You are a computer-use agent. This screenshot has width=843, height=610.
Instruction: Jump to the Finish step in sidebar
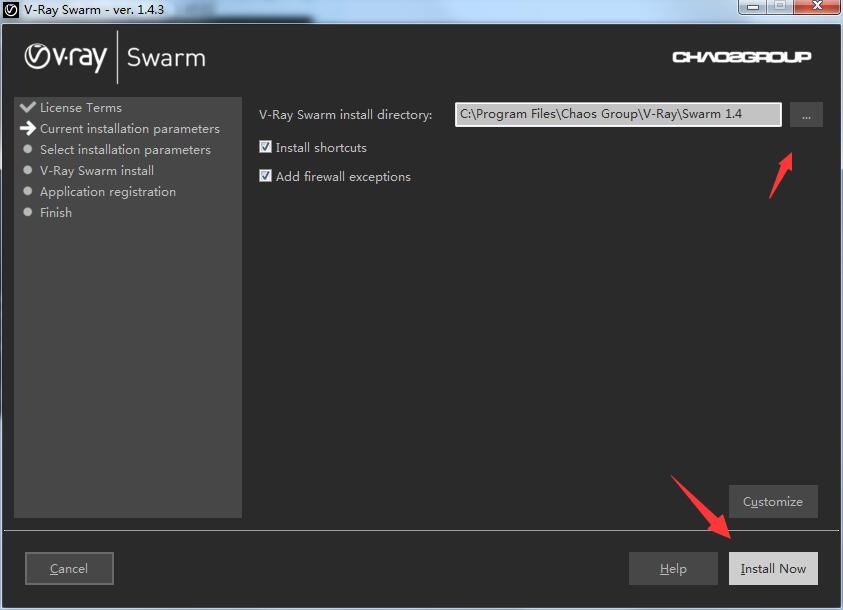tap(56, 212)
